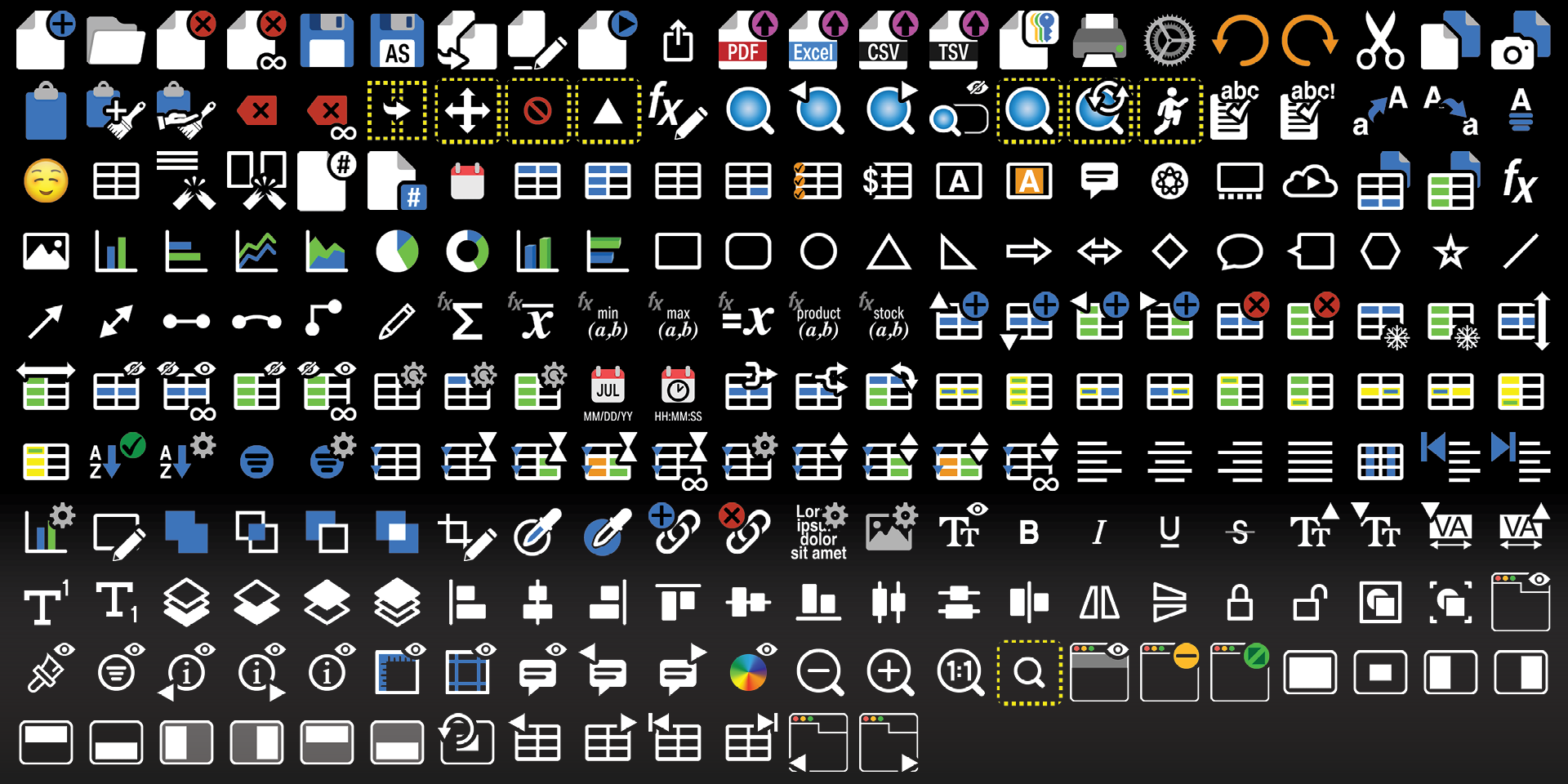Image resolution: width=1568 pixels, height=784 pixels.
Task: Click the dollar sign currency table icon
Action: pyautogui.click(x=889, y=181)
